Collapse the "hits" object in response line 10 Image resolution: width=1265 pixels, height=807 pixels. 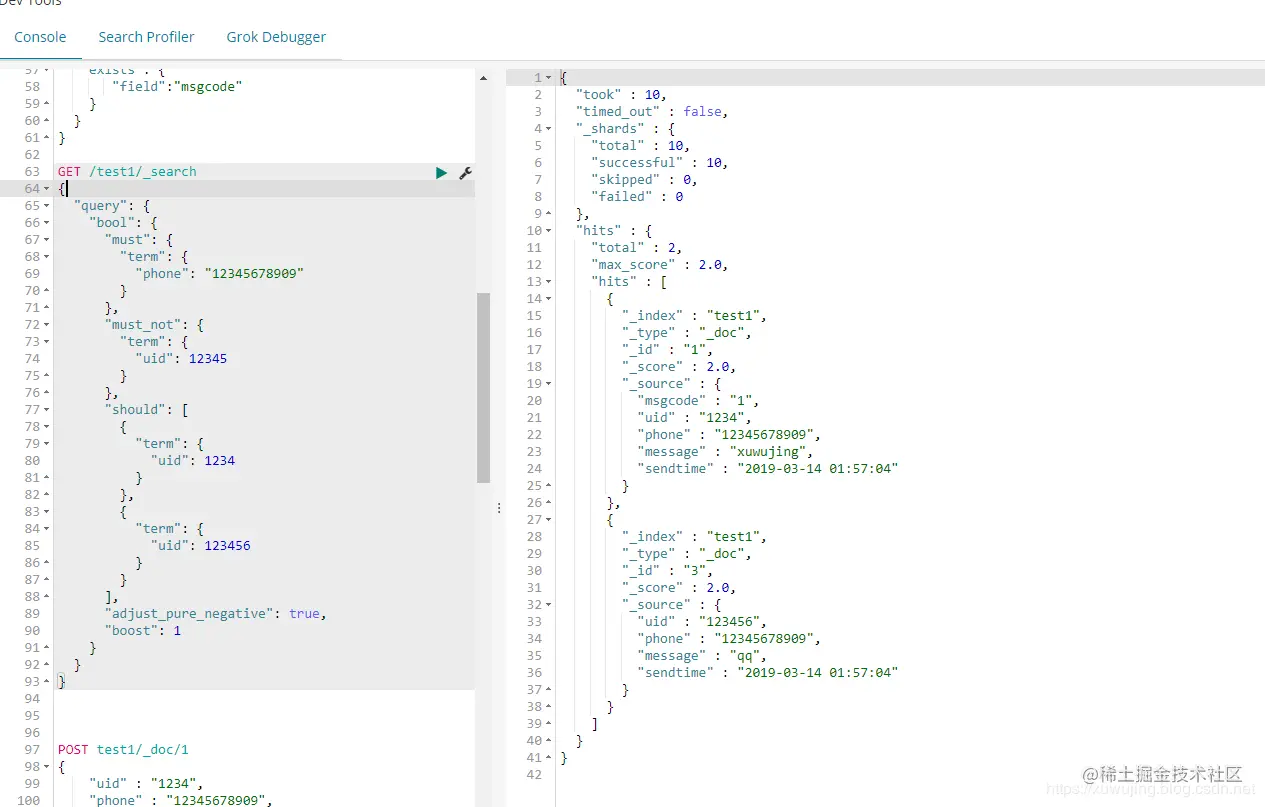pos(549,231)
